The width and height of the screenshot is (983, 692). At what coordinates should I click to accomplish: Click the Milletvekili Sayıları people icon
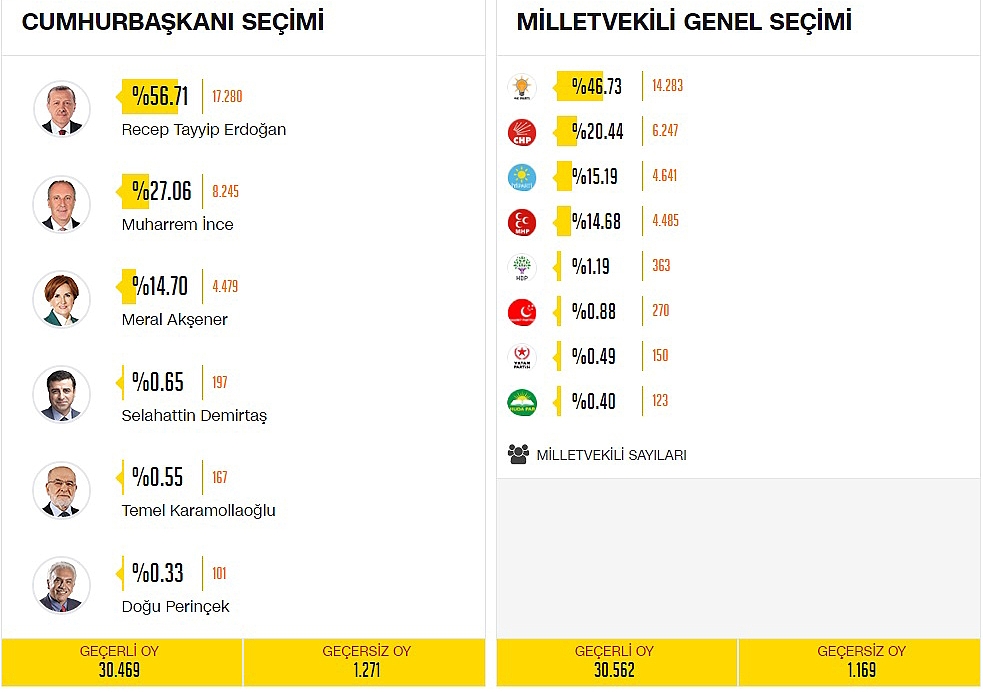point(518,454)
